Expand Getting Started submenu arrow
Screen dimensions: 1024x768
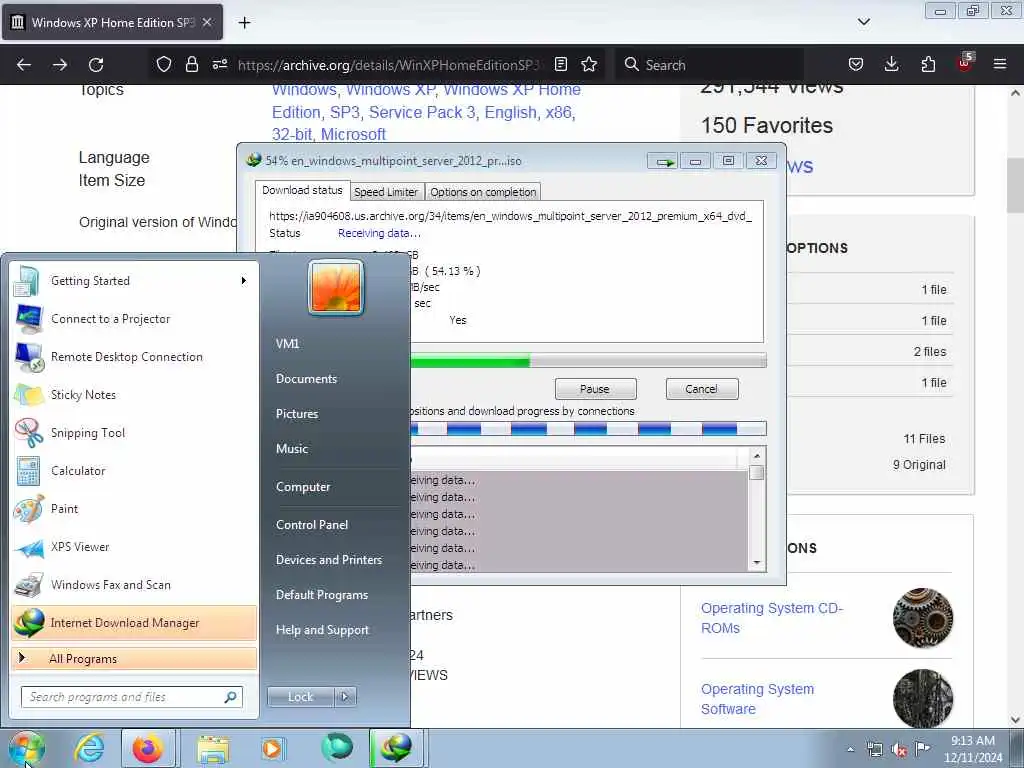coord(244,281)
